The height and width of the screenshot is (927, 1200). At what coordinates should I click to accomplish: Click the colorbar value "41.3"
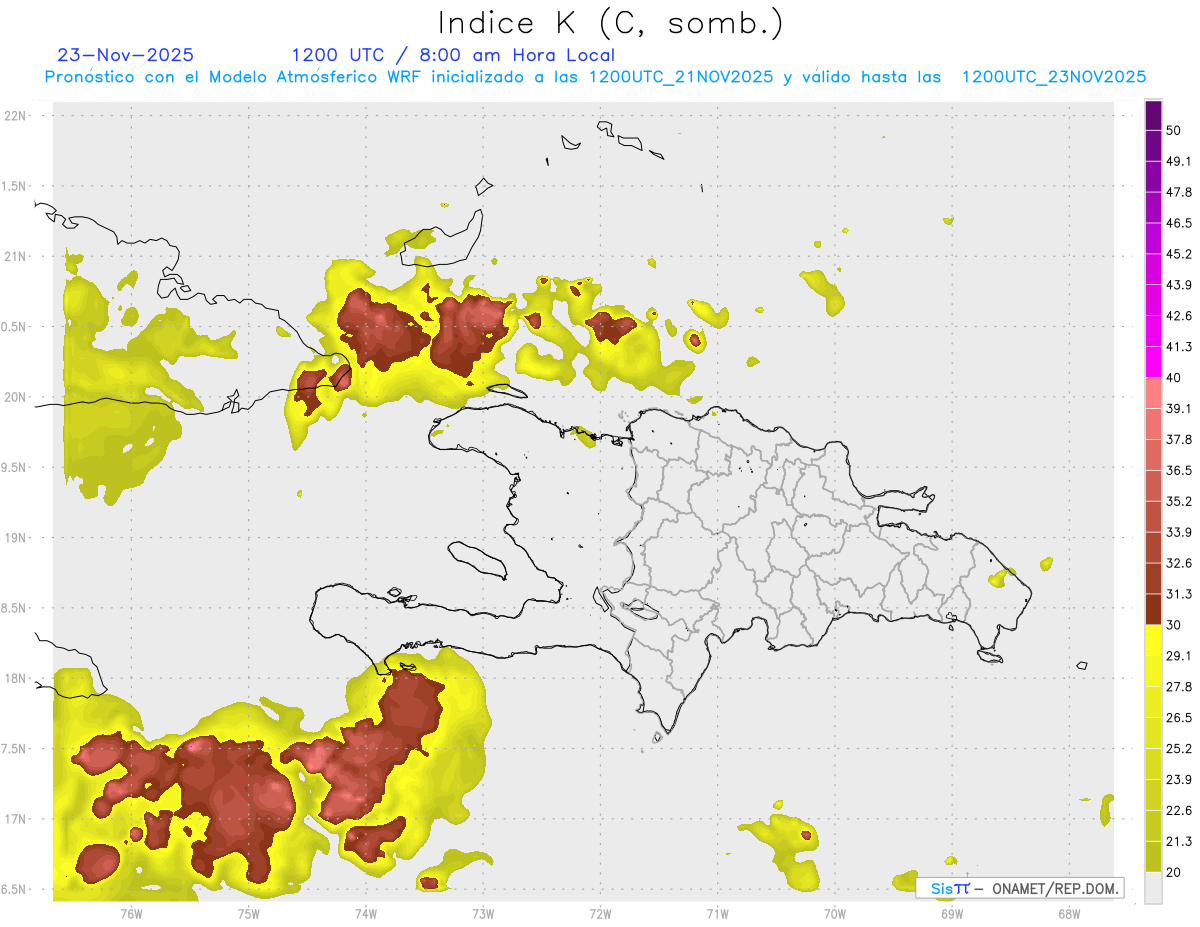click(x=1179, y=347)
